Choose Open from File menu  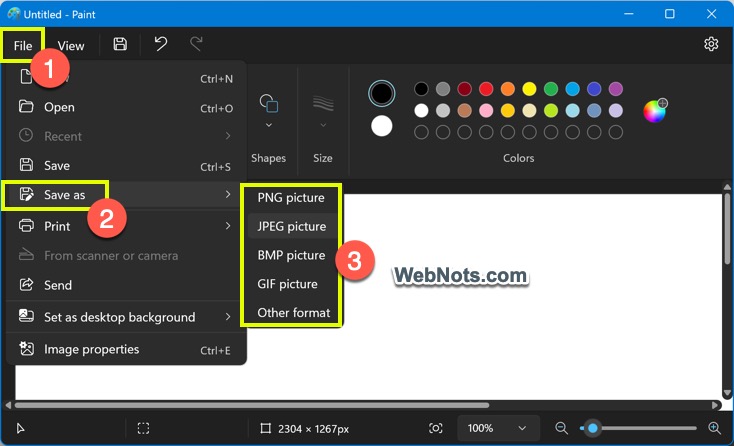[x=126, y=107]
